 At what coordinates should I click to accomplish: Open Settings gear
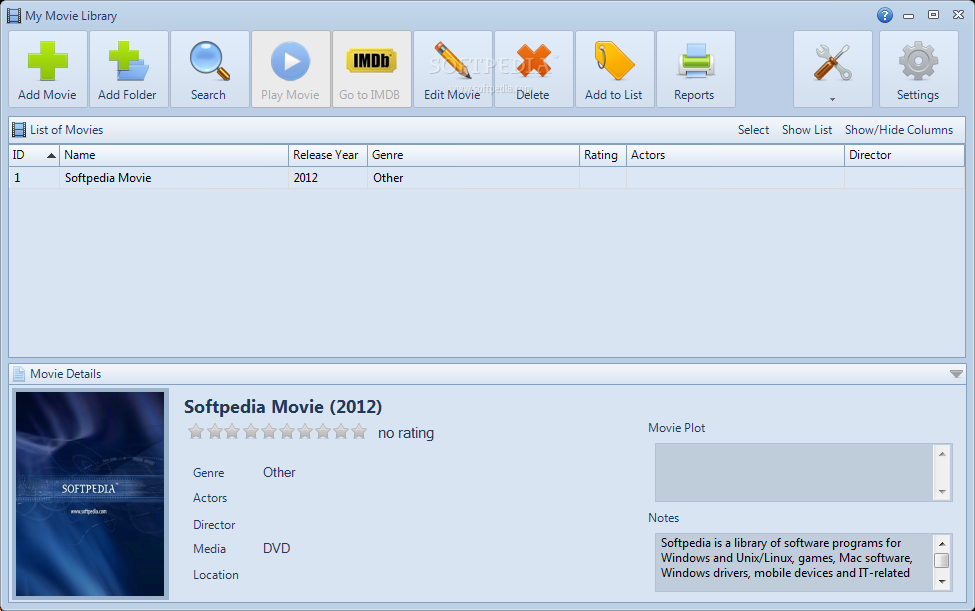pyautogui.click(x=918, y=69)
